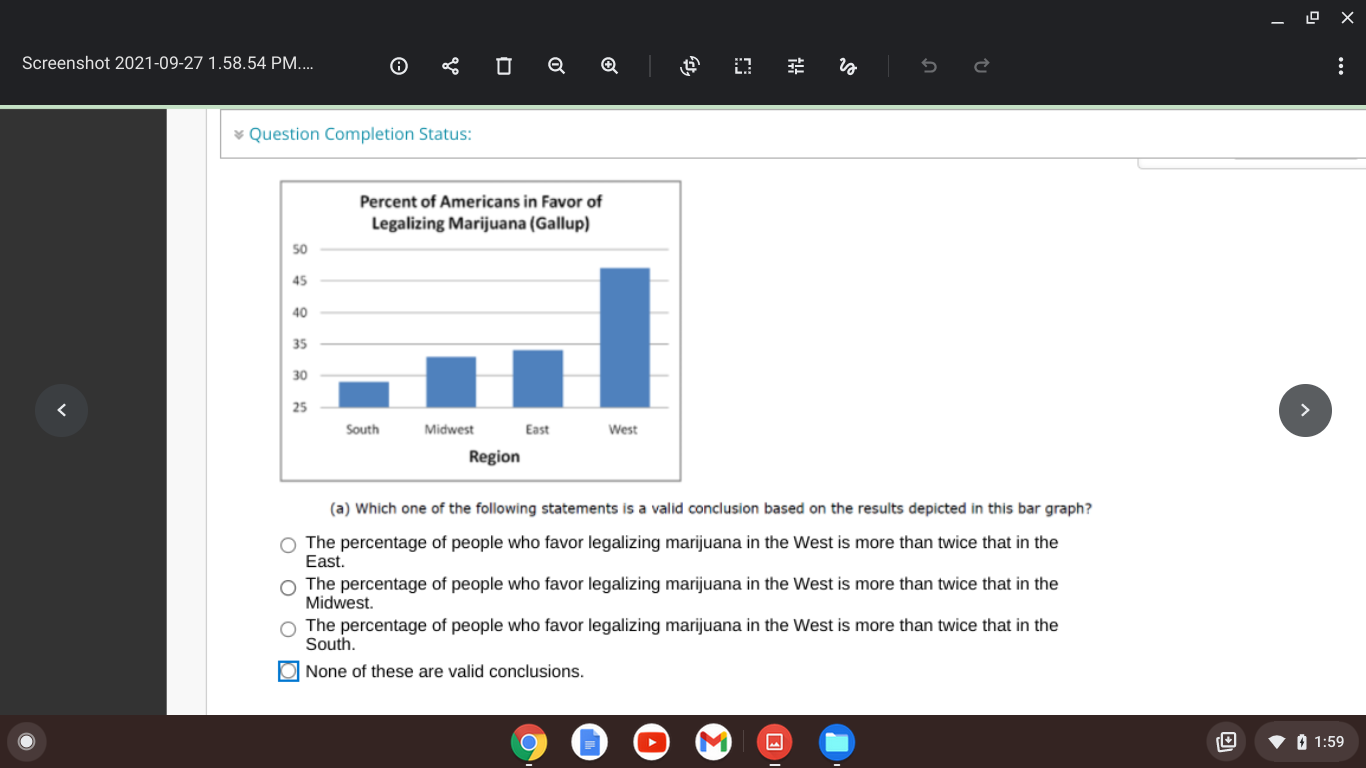The height and width of the screenshot is (768, 1366).
Task: Select the radio button for the East statement
Action: point(287,545)
